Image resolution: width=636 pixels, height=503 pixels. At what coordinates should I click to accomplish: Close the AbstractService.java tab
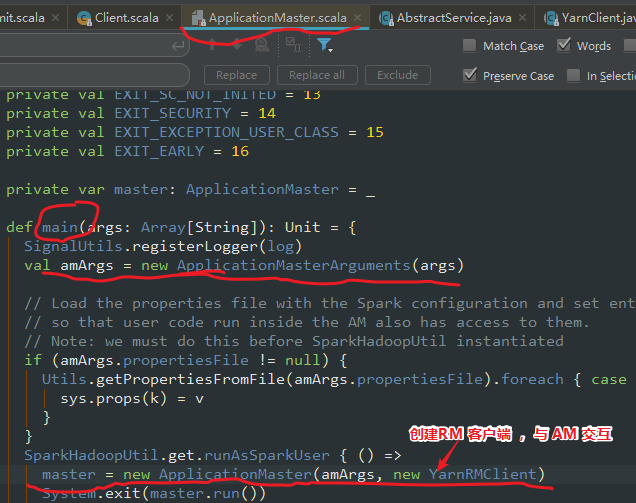pyautogui.click(x=522, y=18)
